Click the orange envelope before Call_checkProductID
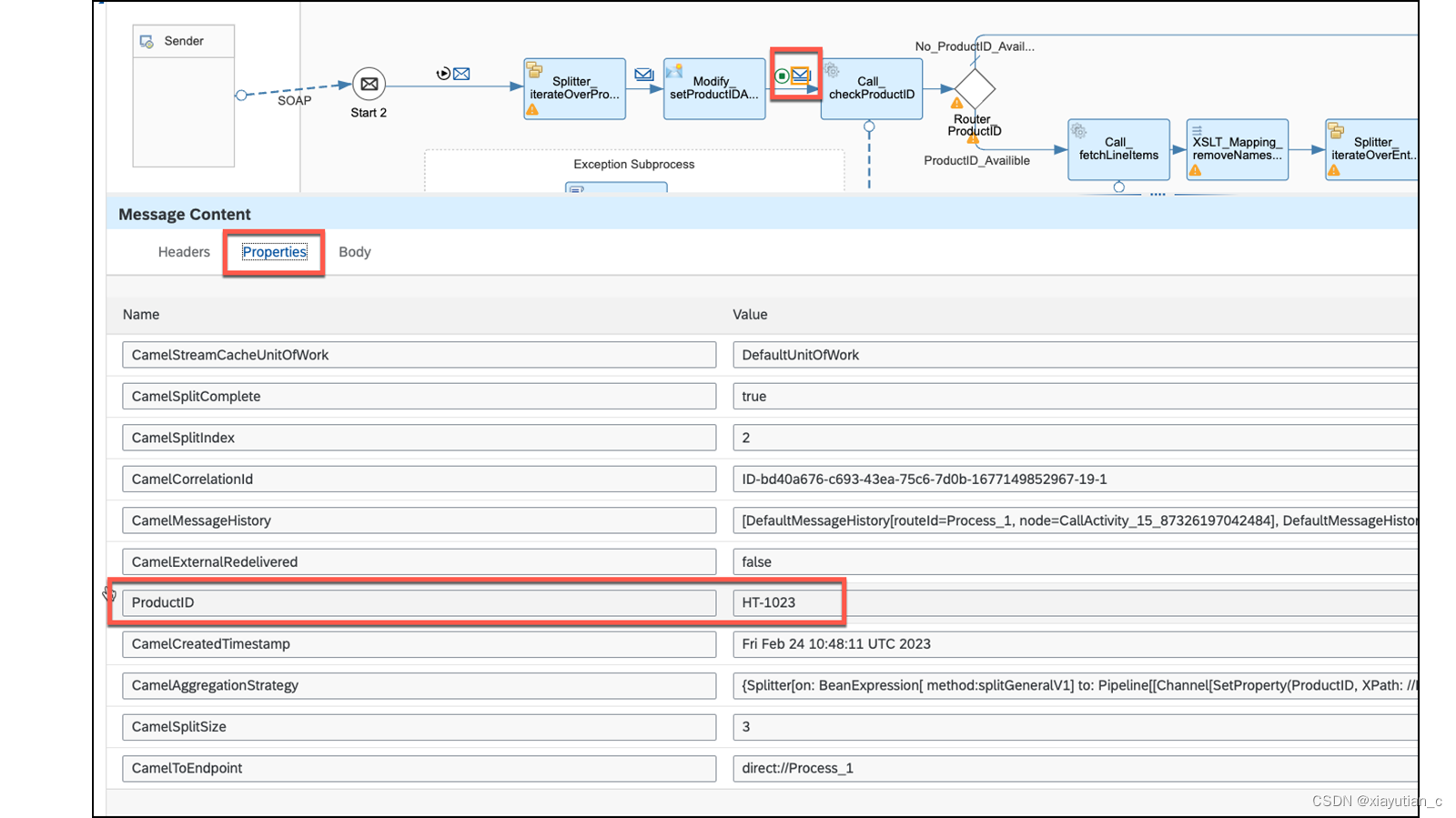The image size is (1456, 818). click(x=801, y=76)
